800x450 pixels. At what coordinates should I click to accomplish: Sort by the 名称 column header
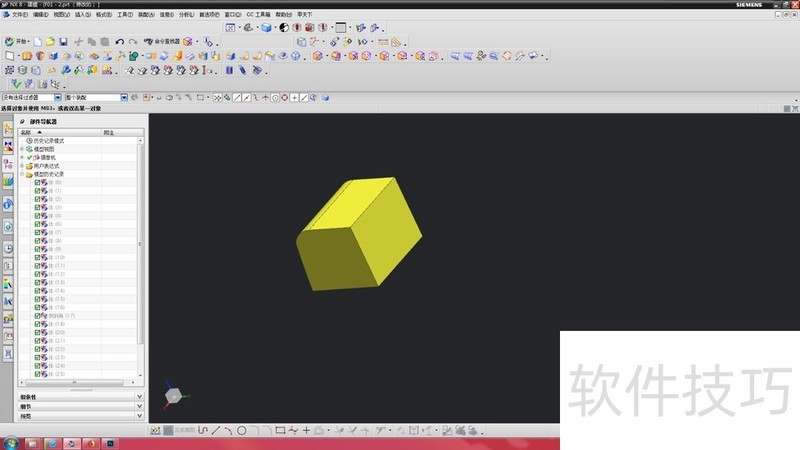(60, 133)
